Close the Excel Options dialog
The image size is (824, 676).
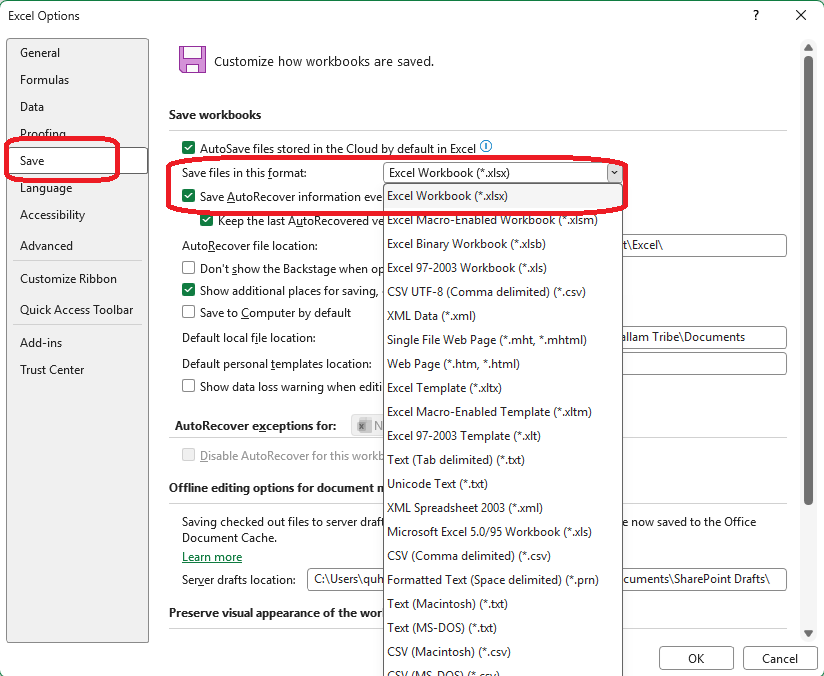point(801,15)
